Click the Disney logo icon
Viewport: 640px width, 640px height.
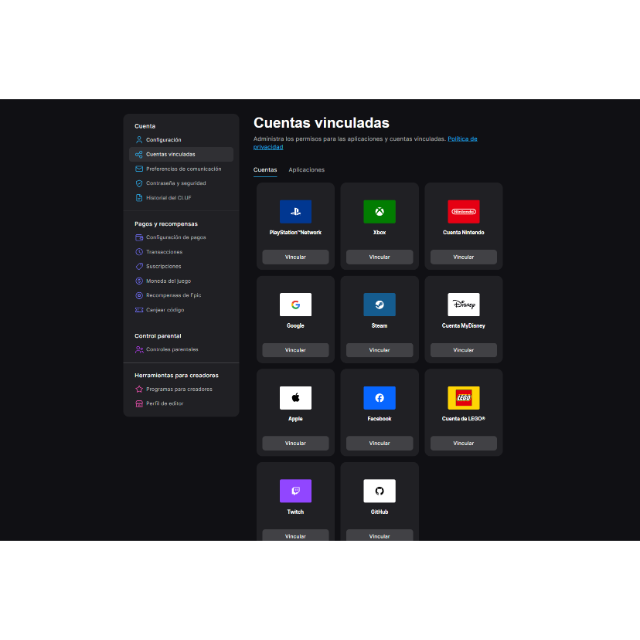463,304
